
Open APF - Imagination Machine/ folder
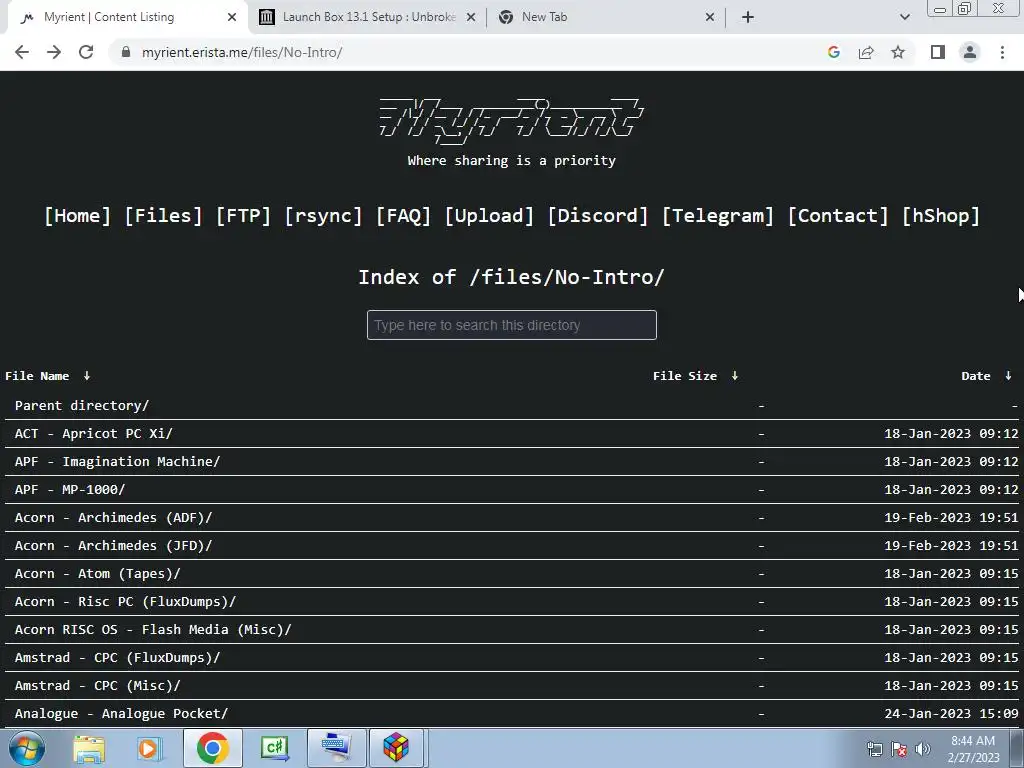[118, 462]
